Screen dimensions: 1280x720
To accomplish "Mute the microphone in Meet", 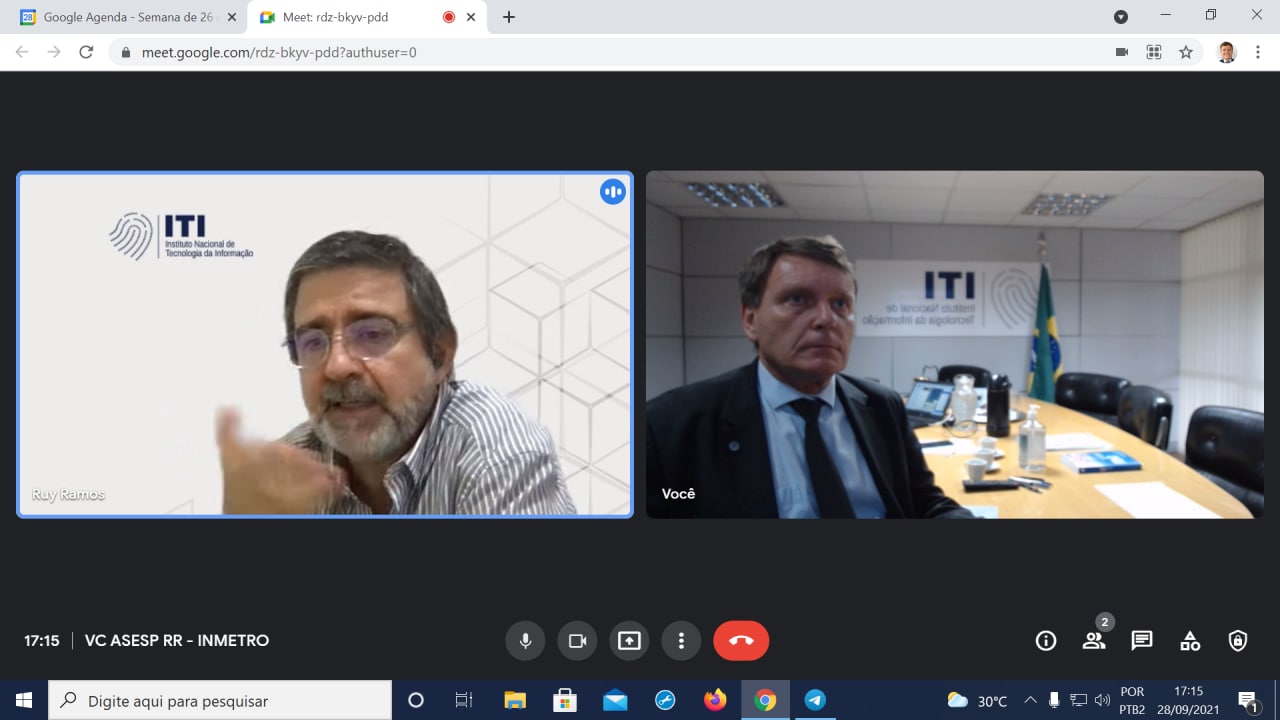I will [x=525, y=641].
